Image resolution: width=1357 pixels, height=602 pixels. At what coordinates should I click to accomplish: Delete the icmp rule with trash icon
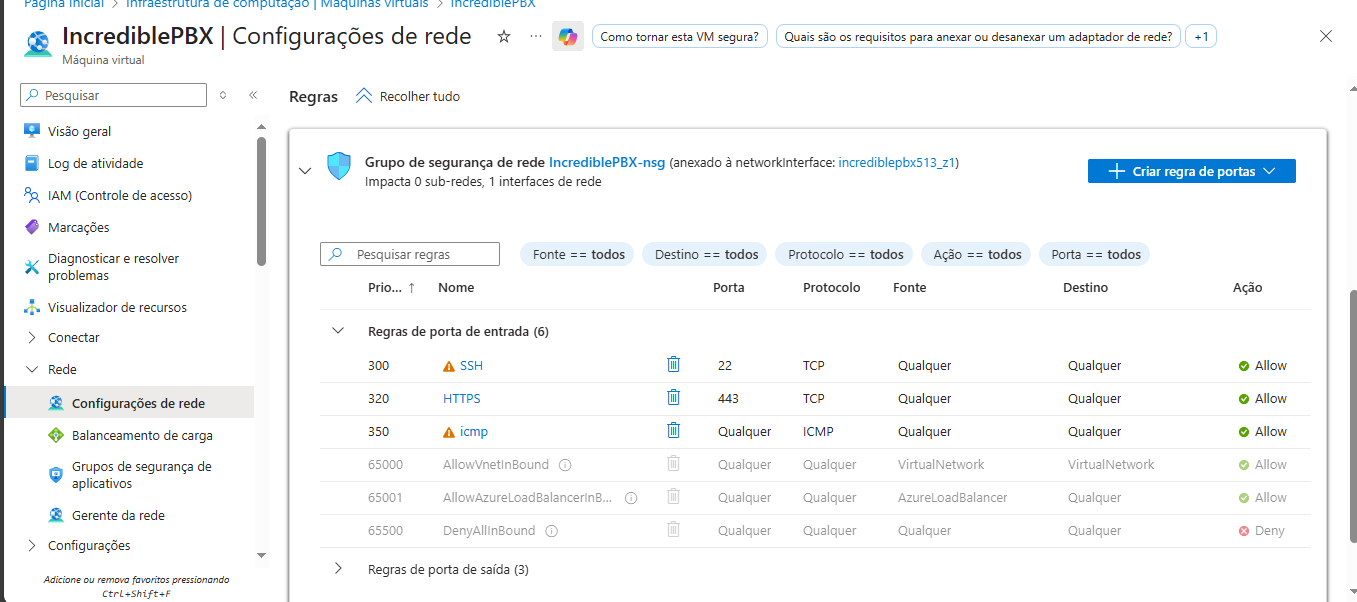click(673, 431)
